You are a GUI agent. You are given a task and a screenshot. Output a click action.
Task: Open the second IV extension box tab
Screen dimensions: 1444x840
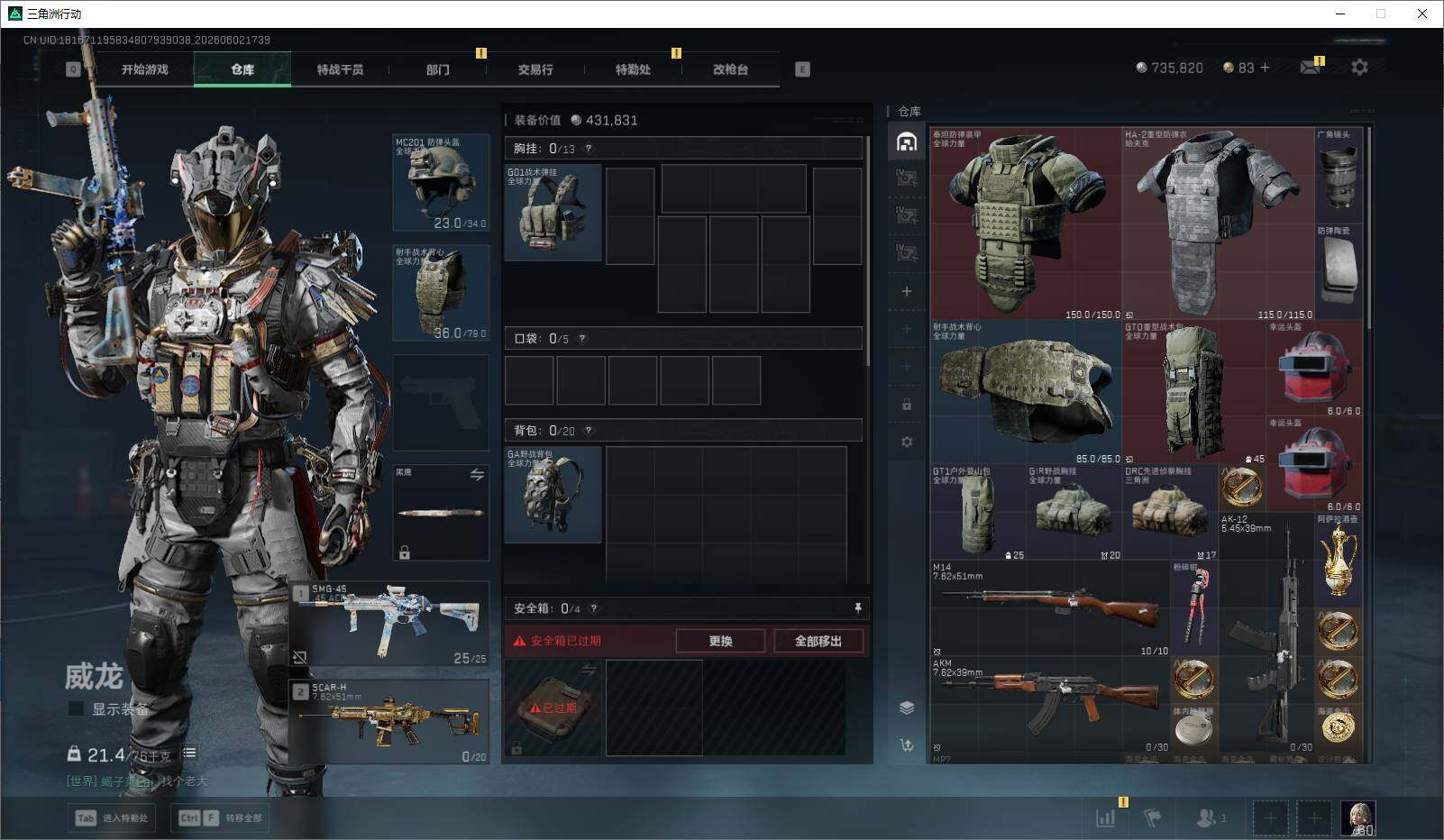(x=907, y=215)
